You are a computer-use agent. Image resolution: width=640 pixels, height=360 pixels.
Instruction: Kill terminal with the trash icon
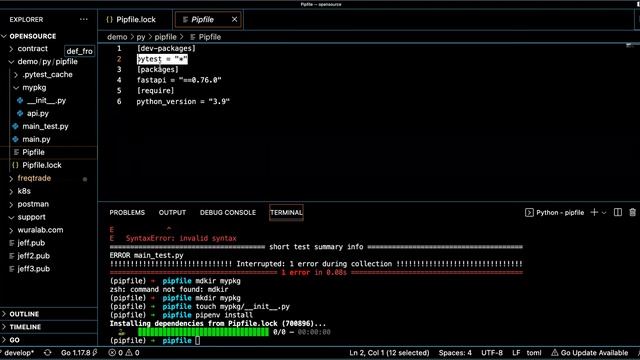pos(632,212)
